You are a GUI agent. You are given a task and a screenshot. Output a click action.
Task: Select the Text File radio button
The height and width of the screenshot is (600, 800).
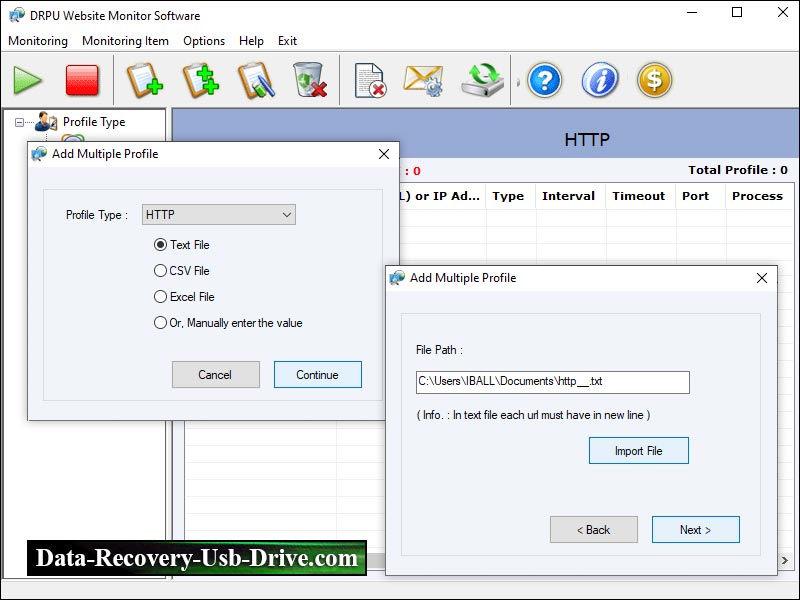159,245
